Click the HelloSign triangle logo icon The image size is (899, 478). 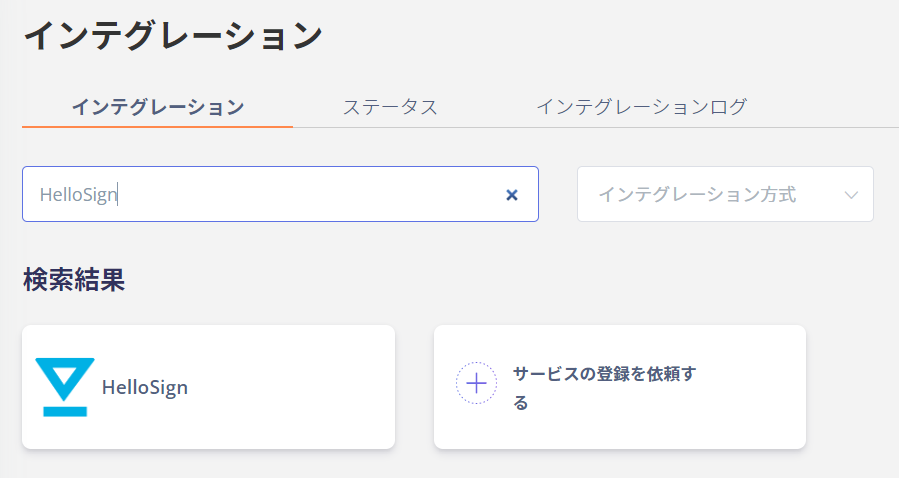[x=65, y=387]
